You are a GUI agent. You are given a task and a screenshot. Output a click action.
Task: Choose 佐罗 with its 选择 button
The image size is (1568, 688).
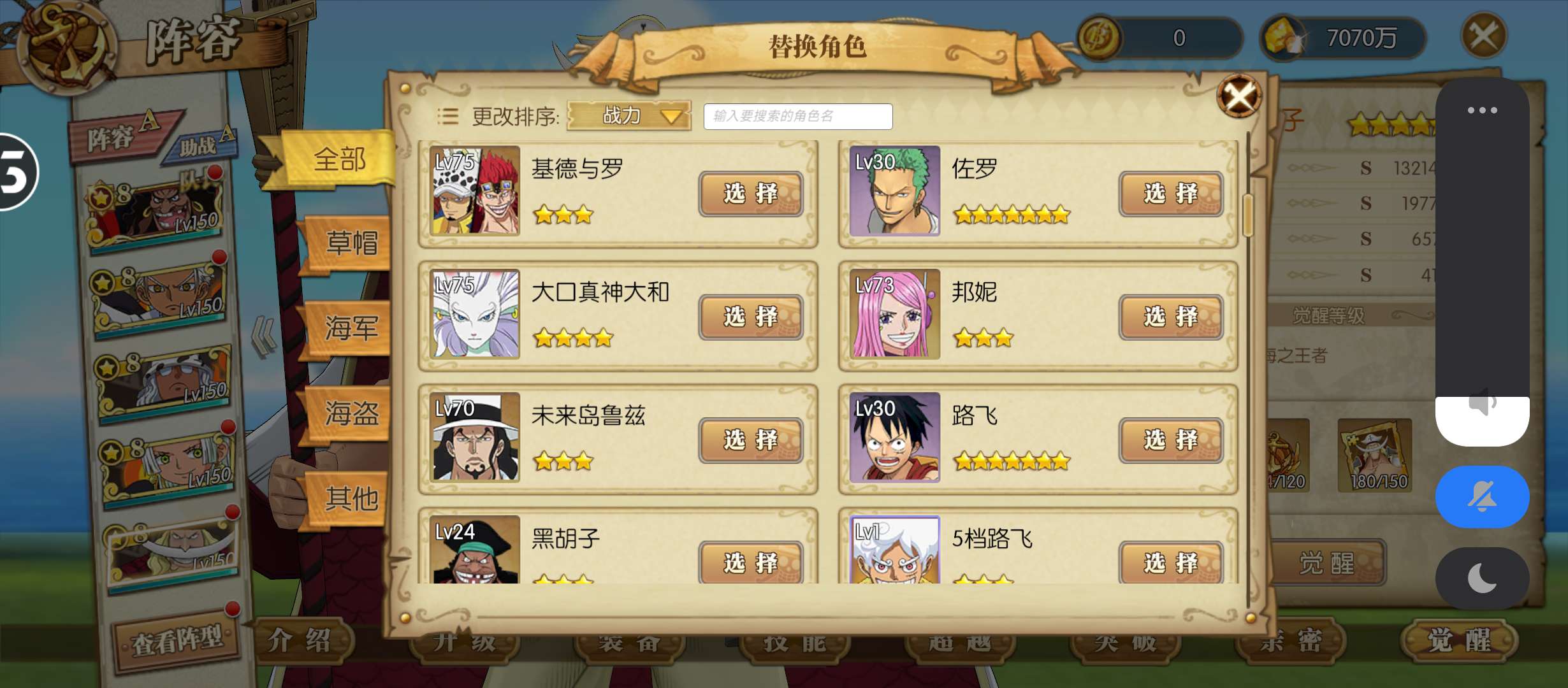click(x=1171, y=193)
